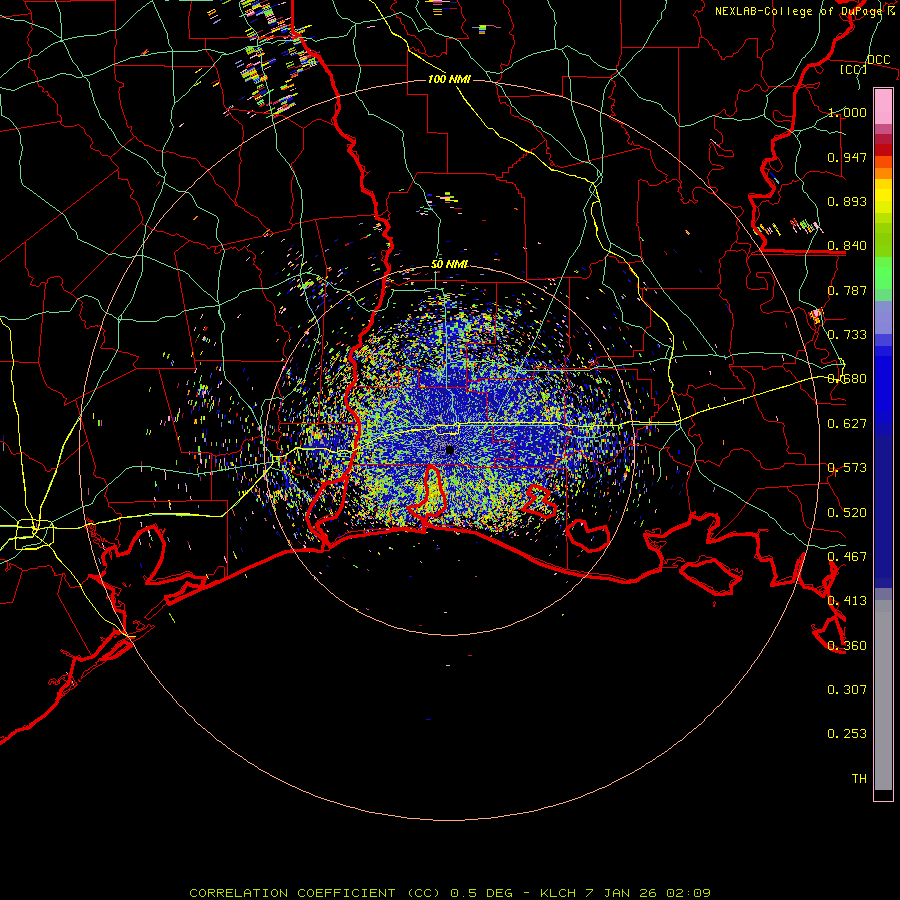
Task: Select the 0.947 scale label
Action: [x=847, y=157]
